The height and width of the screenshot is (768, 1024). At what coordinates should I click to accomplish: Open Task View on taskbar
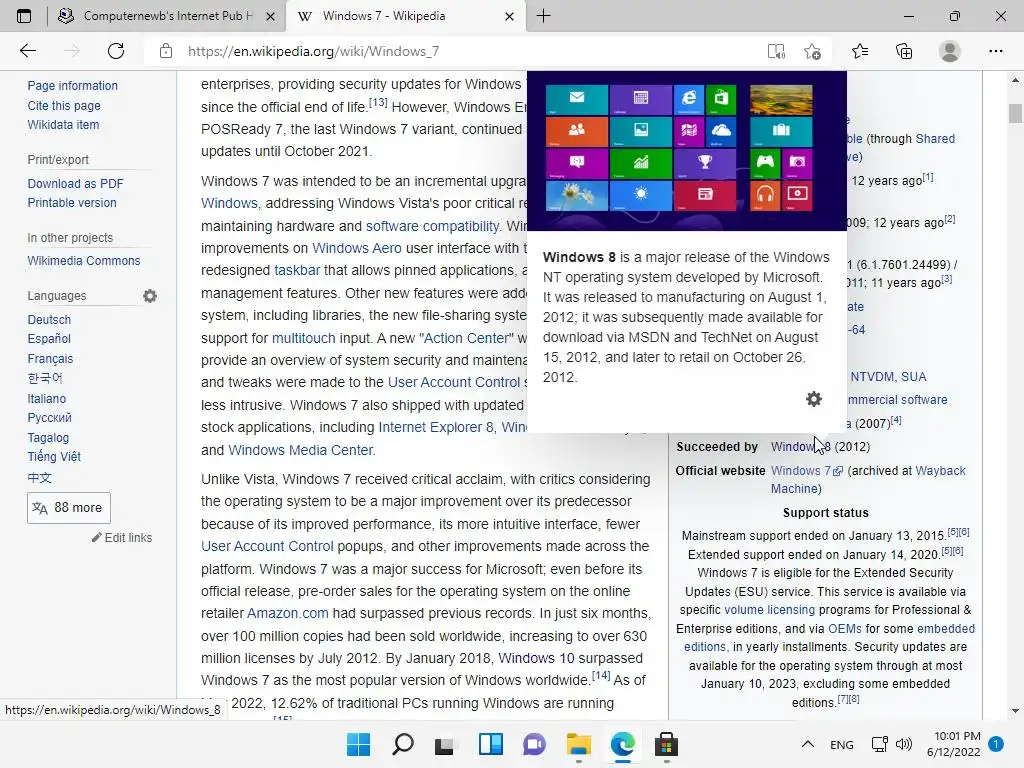[445, 744]
